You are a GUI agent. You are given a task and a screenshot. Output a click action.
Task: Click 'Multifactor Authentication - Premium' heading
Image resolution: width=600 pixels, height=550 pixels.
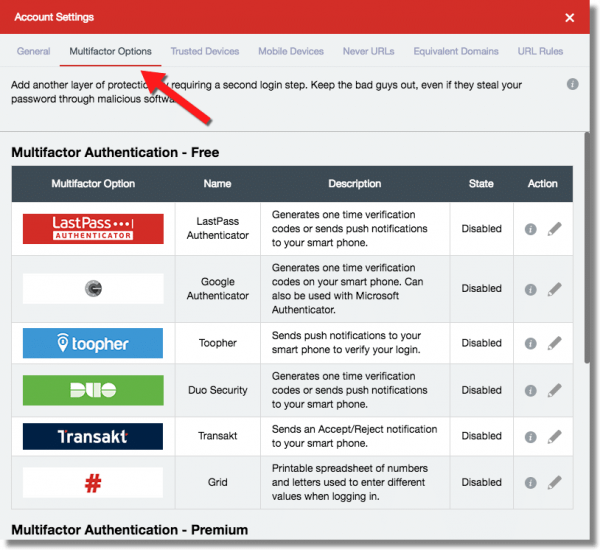130,530
